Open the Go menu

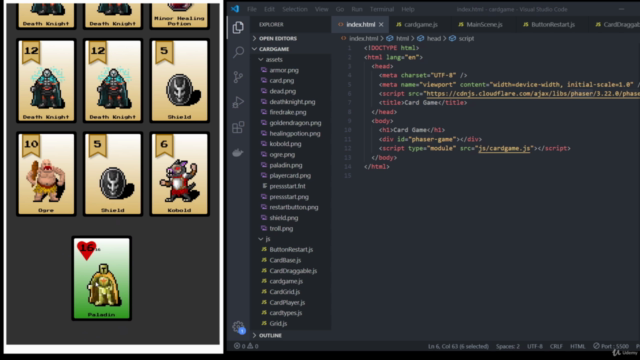[x=340, y=9]
